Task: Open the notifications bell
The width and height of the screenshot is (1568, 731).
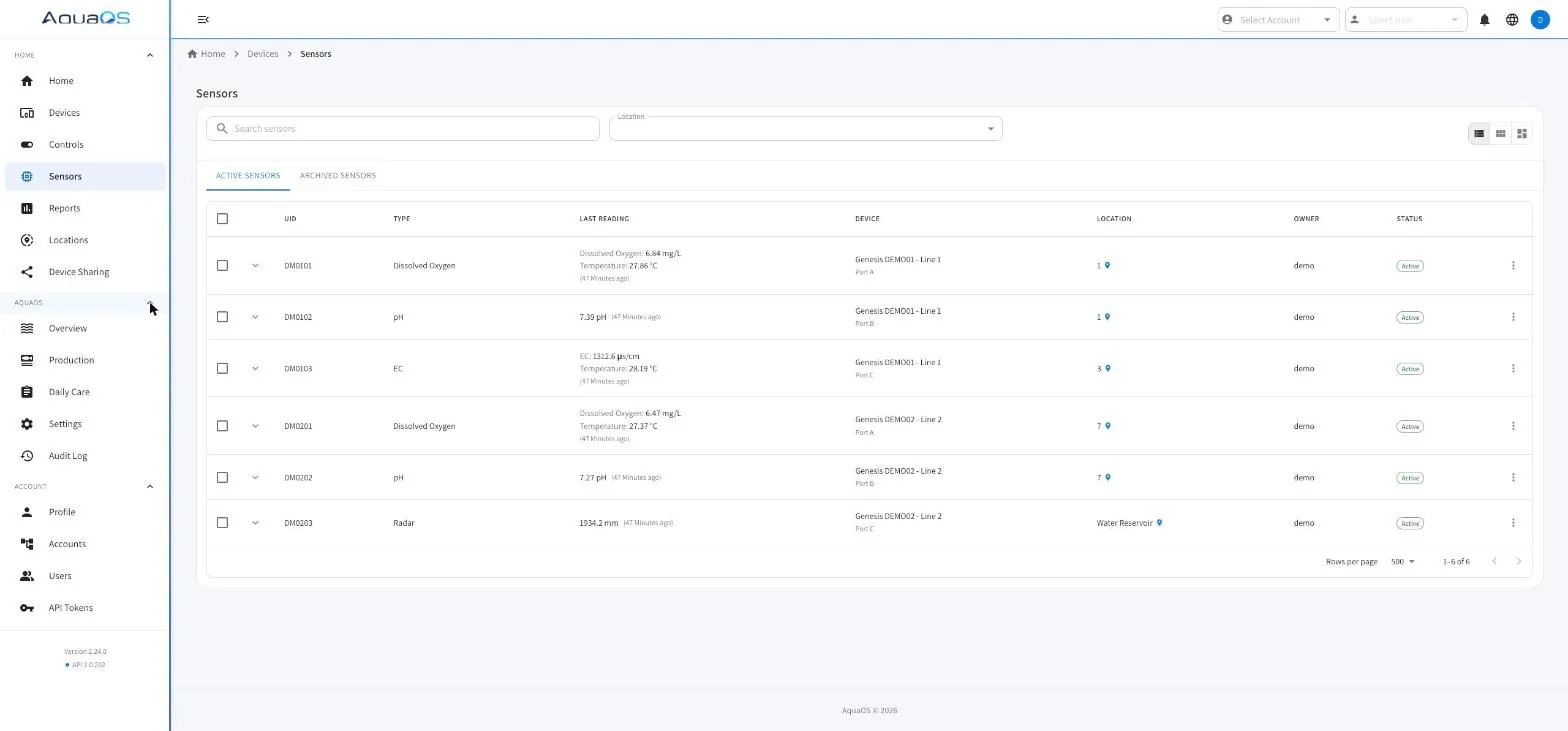Action: click(x=1484, y=20)
